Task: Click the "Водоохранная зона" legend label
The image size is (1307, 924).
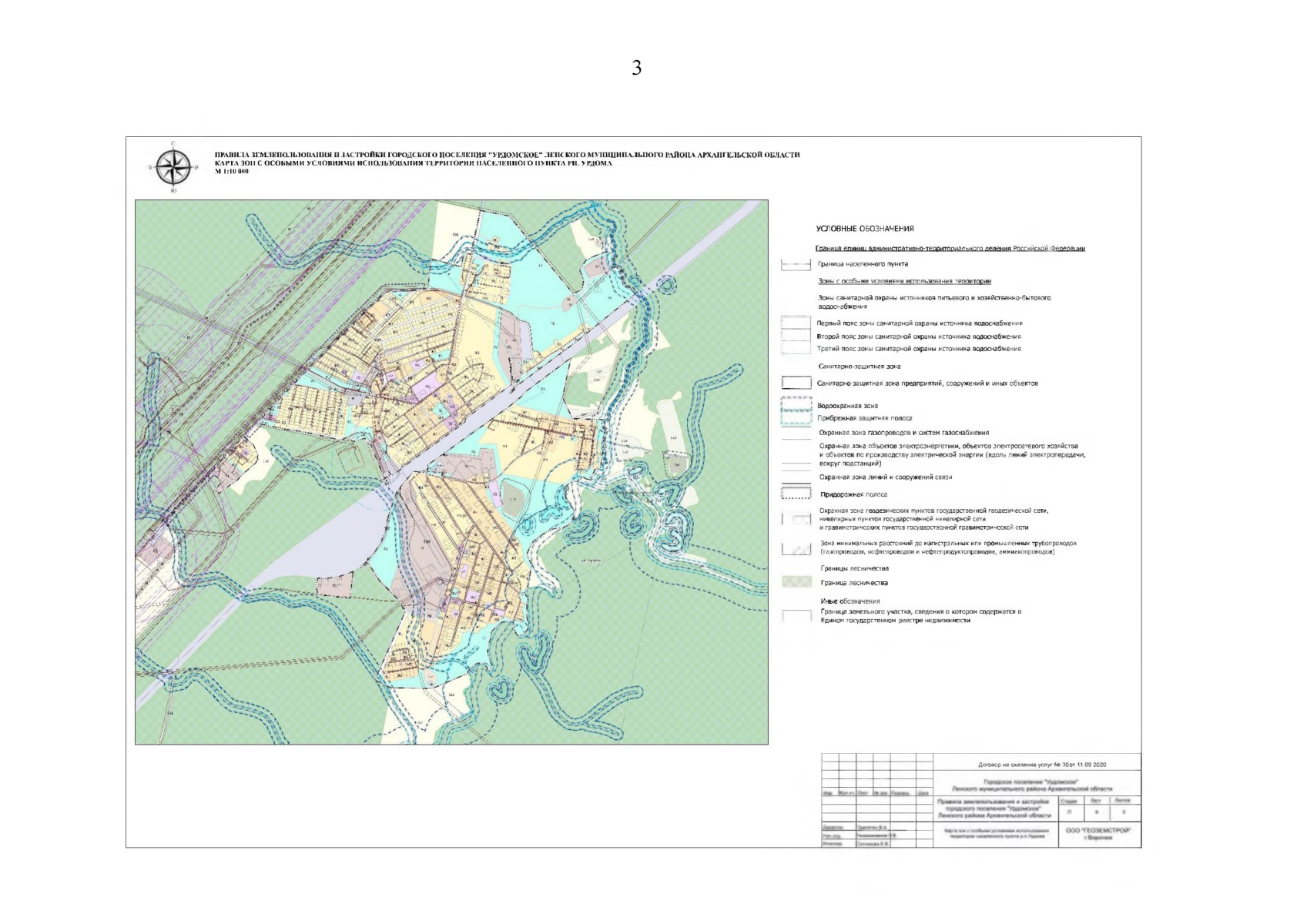Action: 848,406
